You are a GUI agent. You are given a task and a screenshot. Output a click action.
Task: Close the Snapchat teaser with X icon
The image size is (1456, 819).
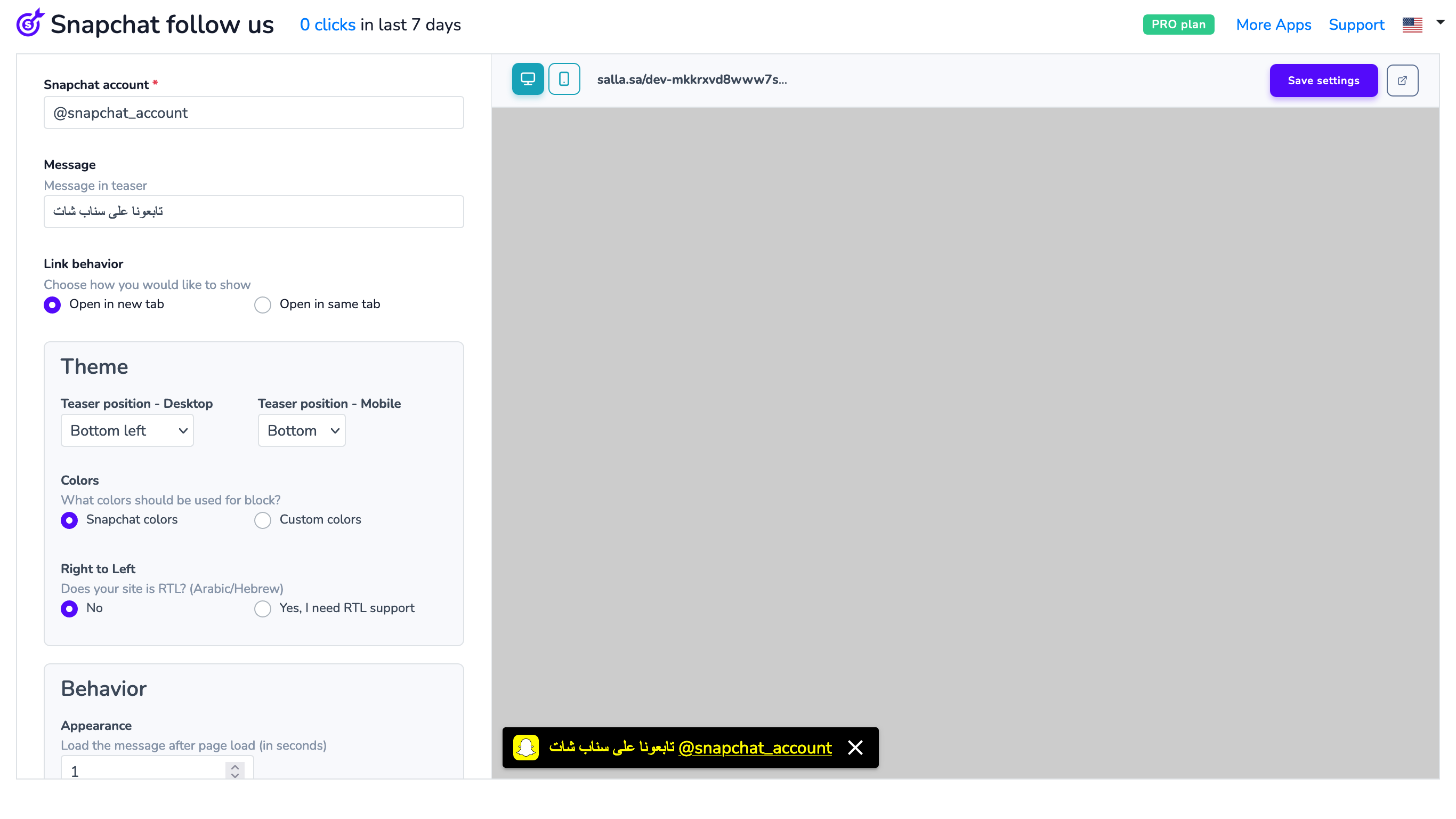855,747
